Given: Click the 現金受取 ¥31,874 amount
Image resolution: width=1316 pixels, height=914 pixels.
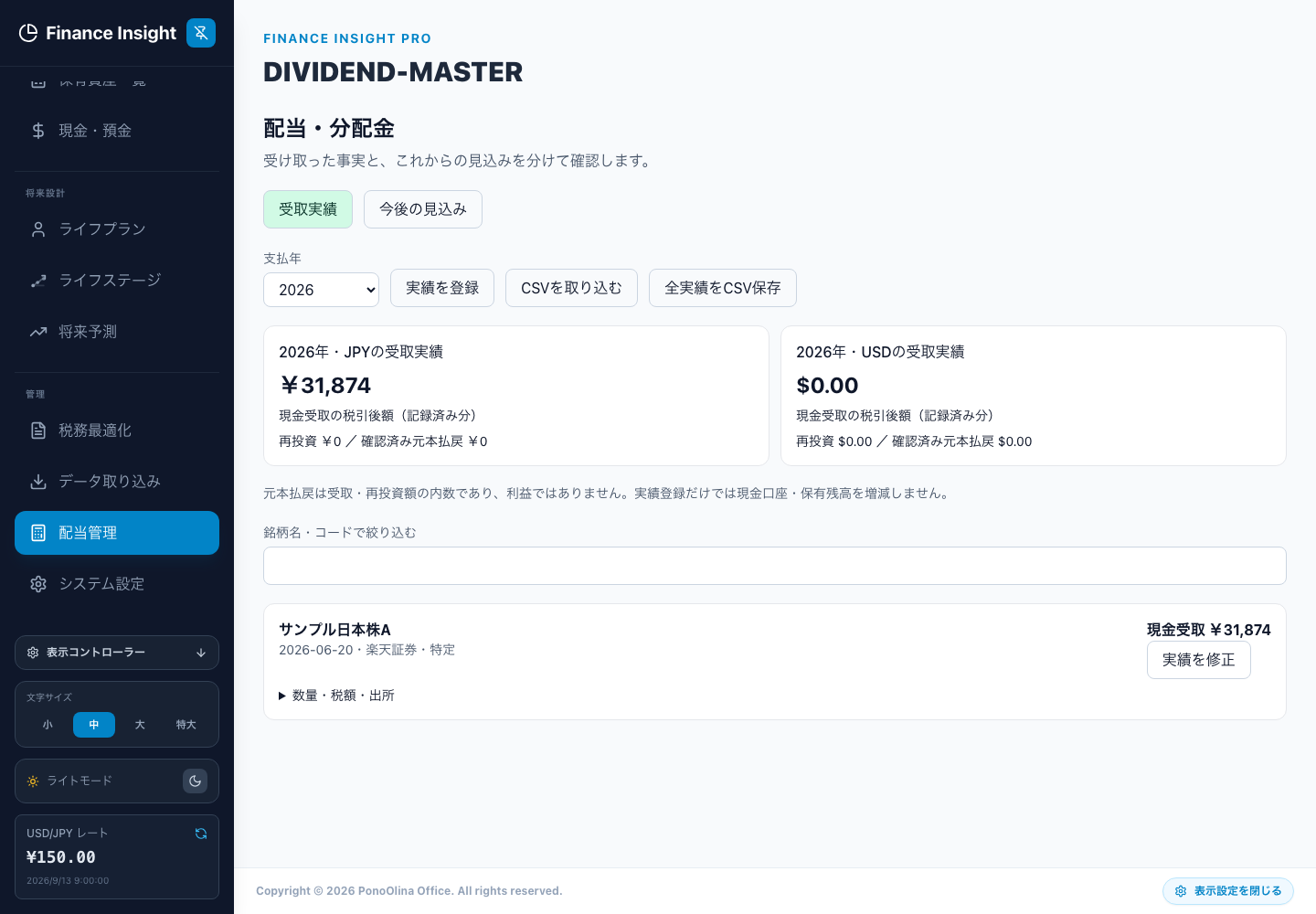Looking at the screenshot, I should tap(1209, 630).
